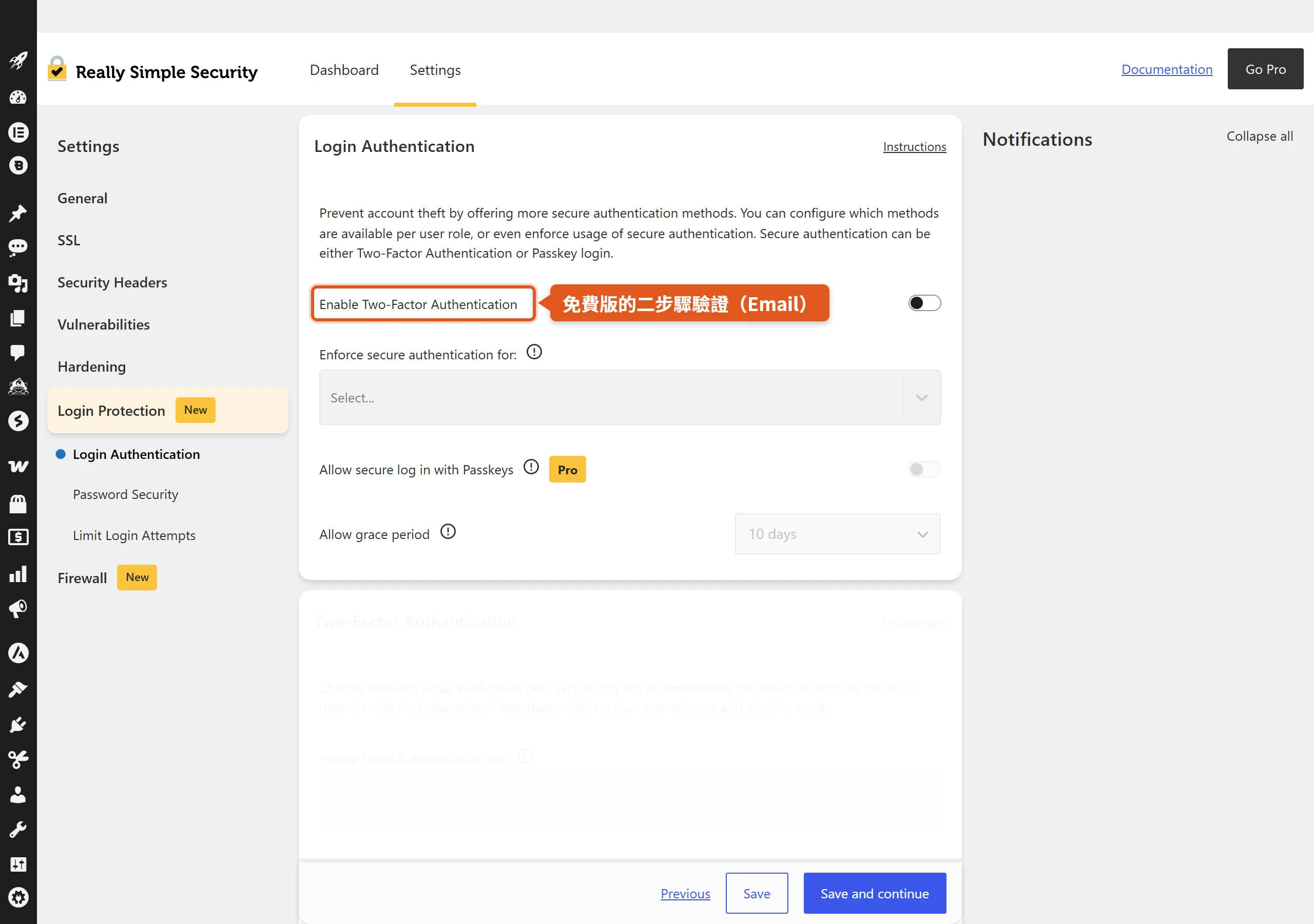Open the Settings sliders icon

pos(18,864)
